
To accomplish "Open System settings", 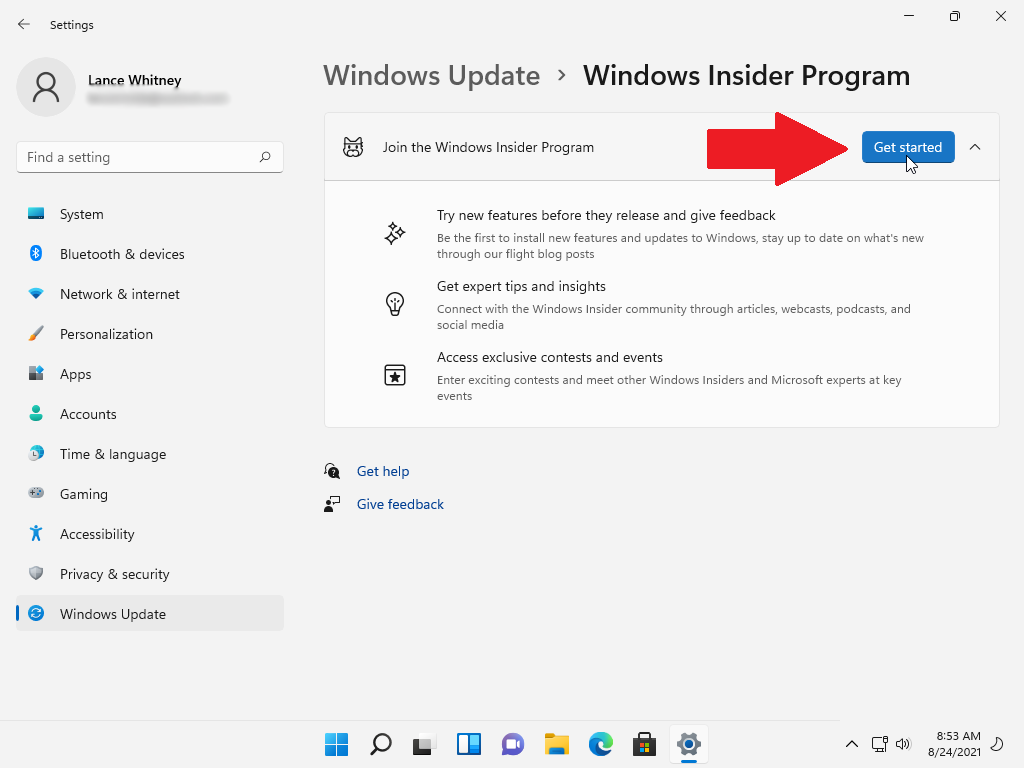I will click(150, 214).
